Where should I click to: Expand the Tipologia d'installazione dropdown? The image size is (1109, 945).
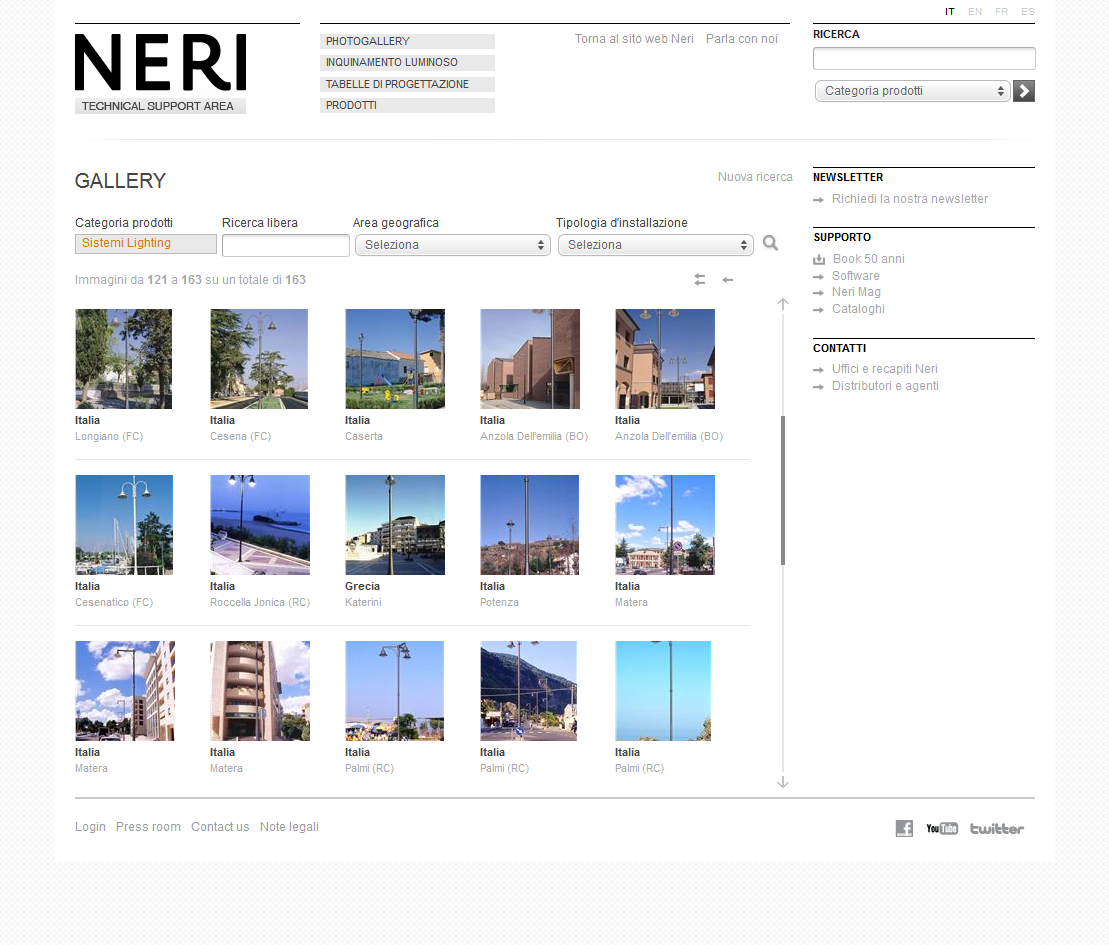[656, 245]
